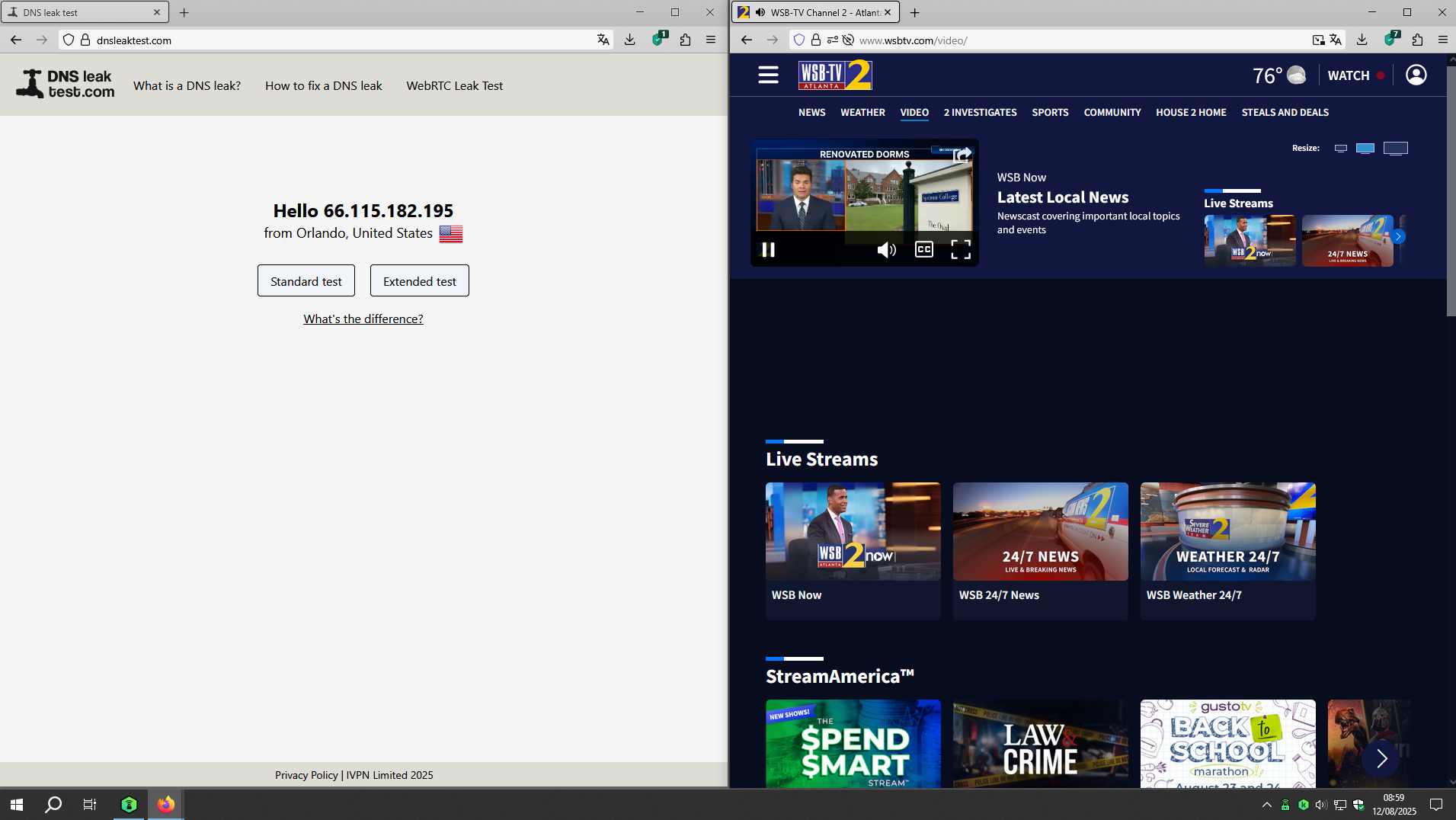Viewport: 1456px width, 820px height.
Task: Set video player to largest resize option
Action: coord(1396,148)
